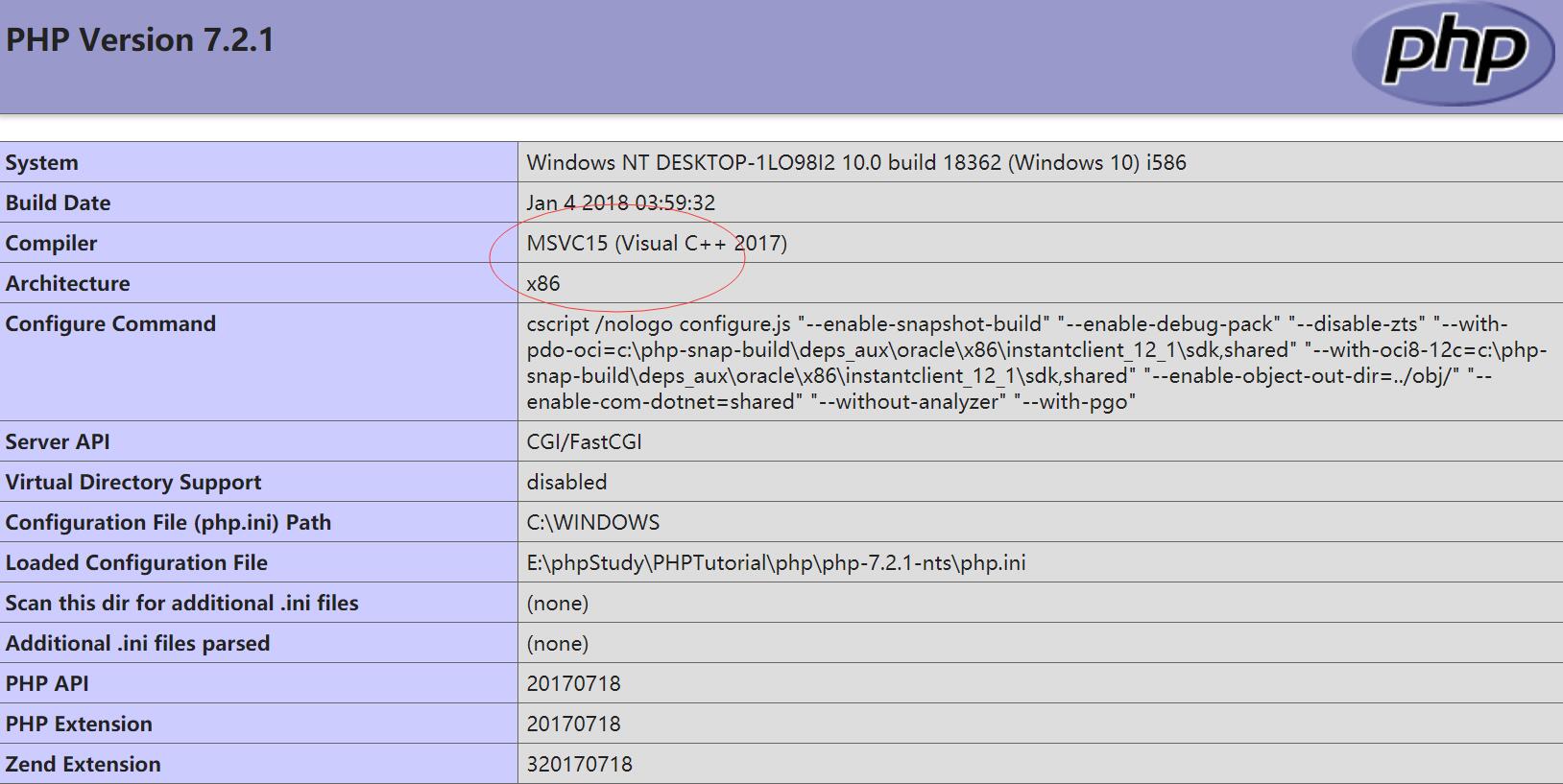
Task: Click the Scan this dir row label
Action: point(181,604)
